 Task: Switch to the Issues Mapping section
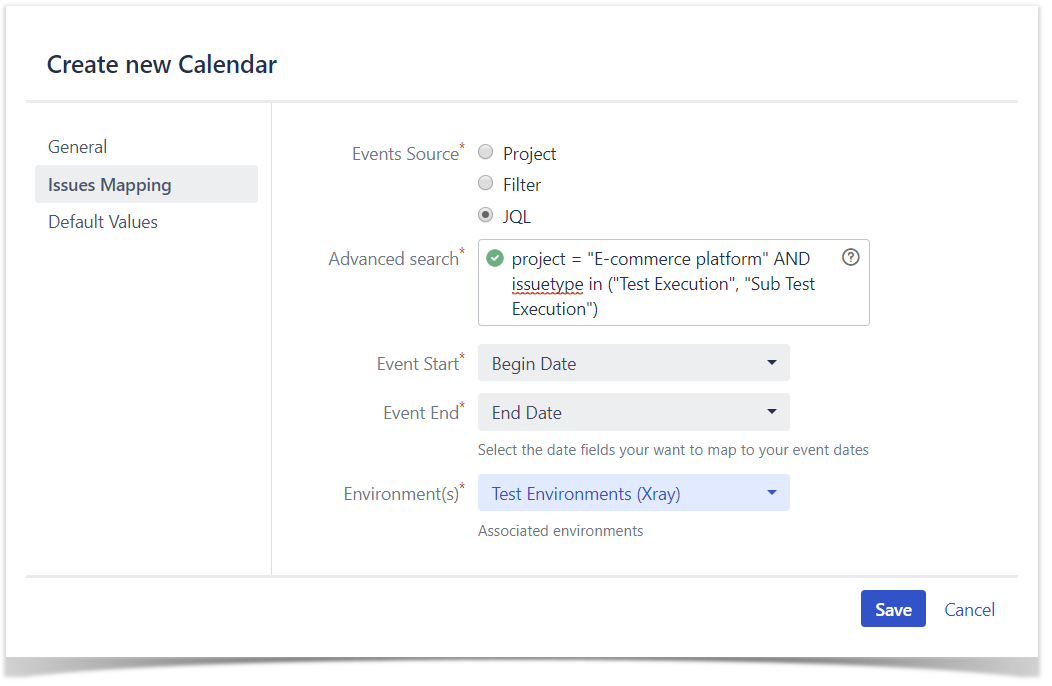click(146, 185)
